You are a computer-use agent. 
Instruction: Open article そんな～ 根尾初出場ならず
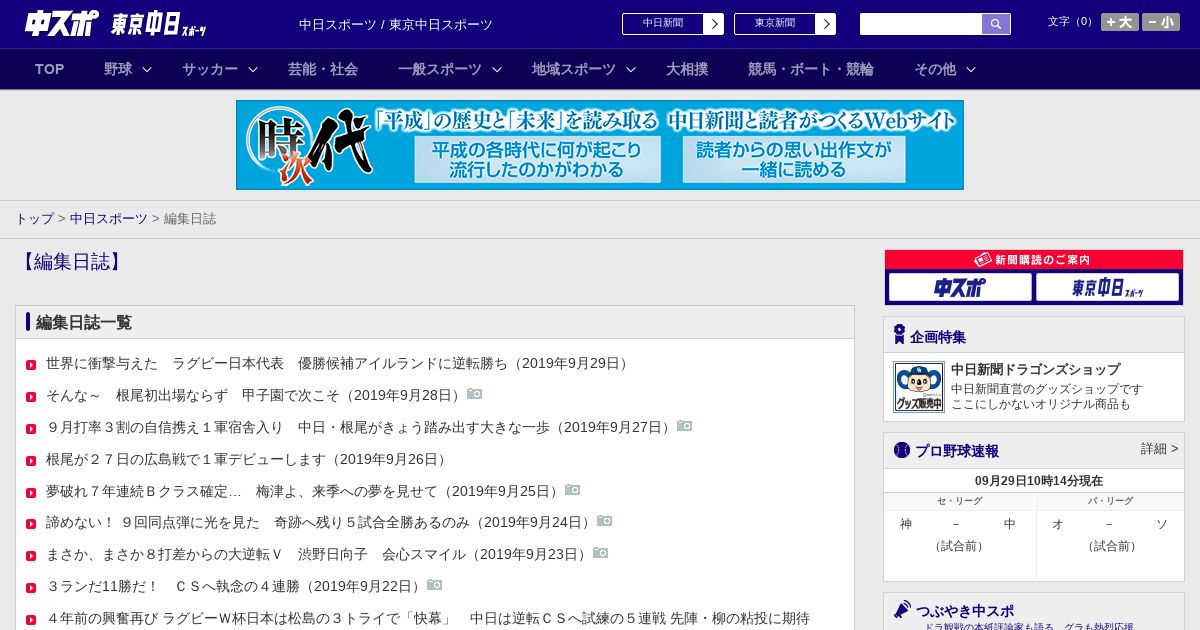(x=255, y=396)
